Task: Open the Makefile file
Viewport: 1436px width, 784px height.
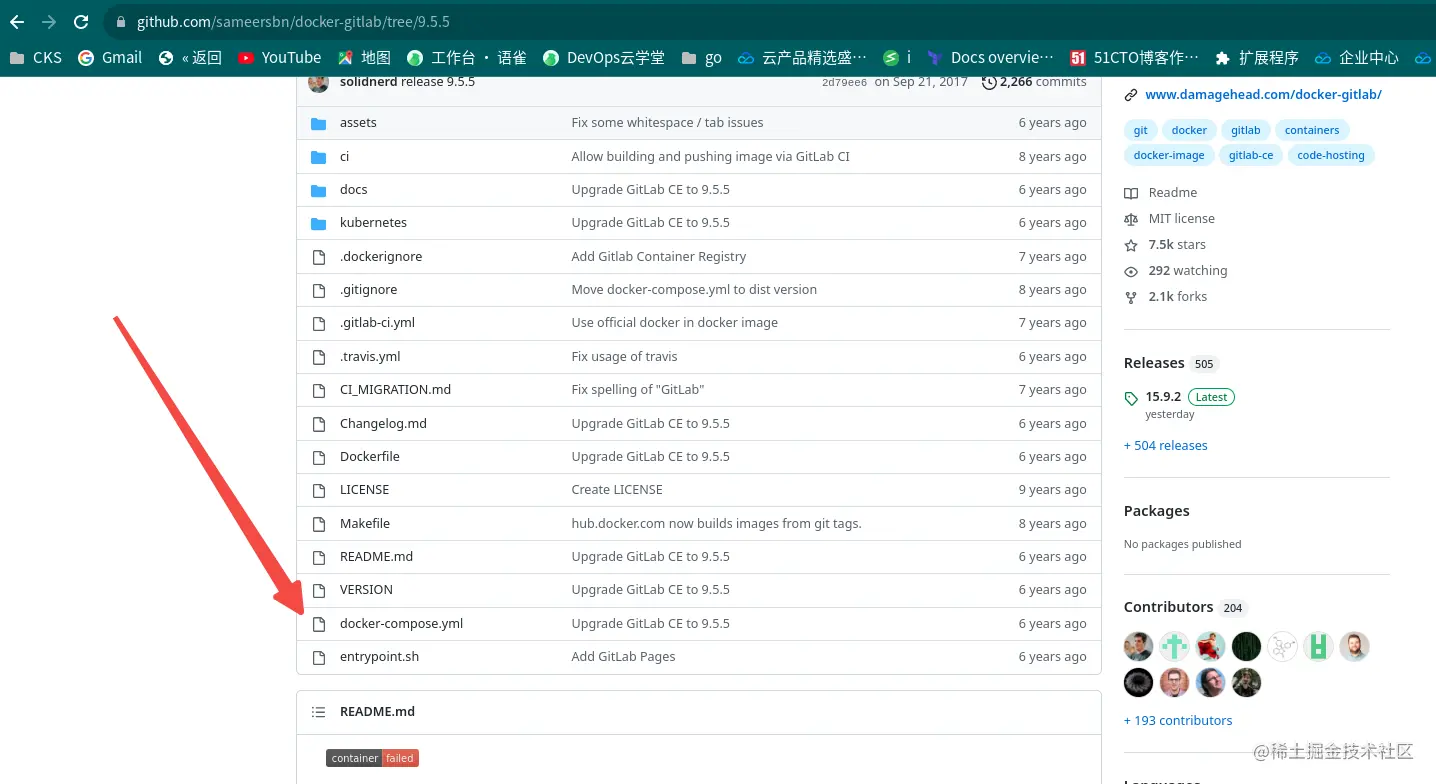Action: (x=365, y=524)
